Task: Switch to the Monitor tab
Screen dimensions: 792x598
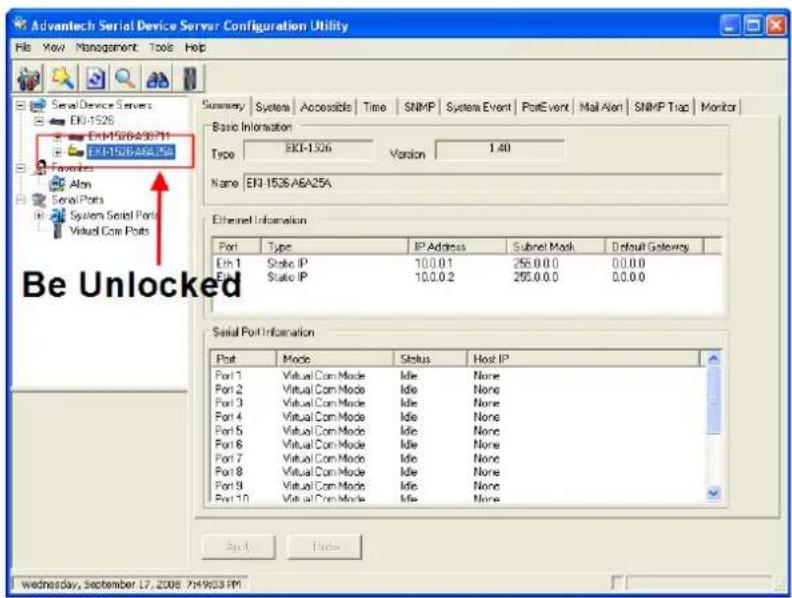Action: (x=718, y=107)
